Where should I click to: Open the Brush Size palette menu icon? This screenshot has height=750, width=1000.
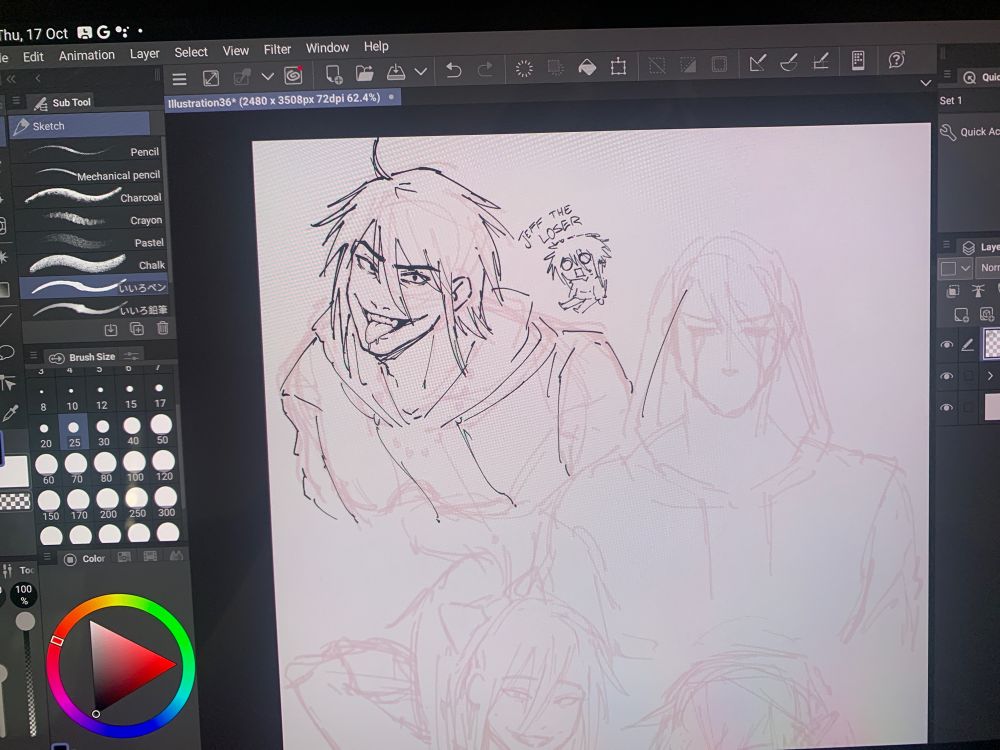33,355
